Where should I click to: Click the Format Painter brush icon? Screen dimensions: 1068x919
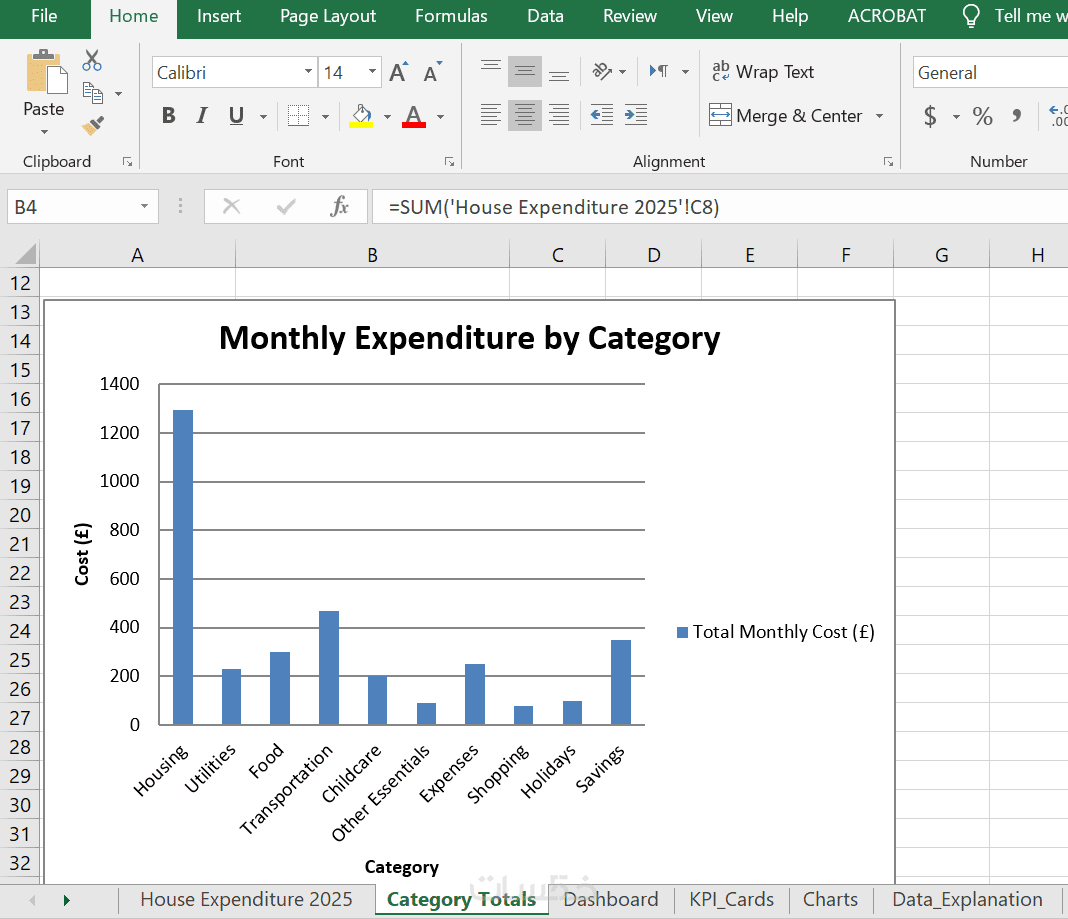93,126
